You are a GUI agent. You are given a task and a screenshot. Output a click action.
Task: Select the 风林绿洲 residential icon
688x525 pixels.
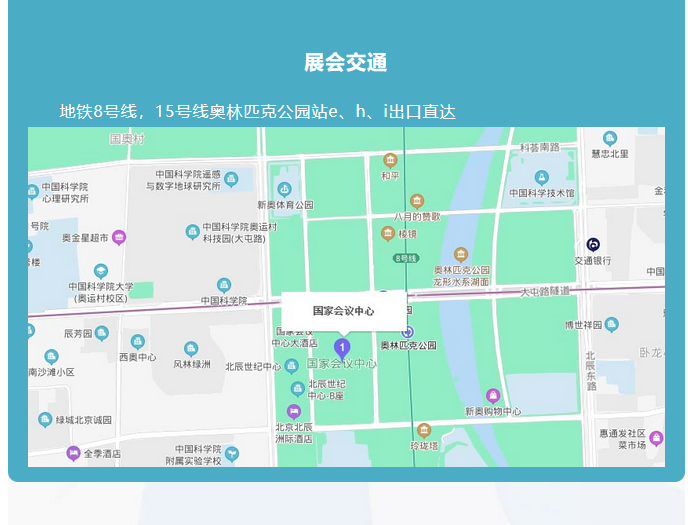click(x=191, y=349)
